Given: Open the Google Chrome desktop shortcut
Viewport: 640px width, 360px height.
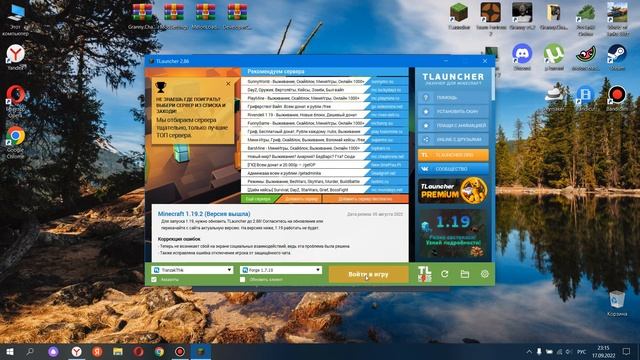Looking at the screenshot, I should click(16, 142).
